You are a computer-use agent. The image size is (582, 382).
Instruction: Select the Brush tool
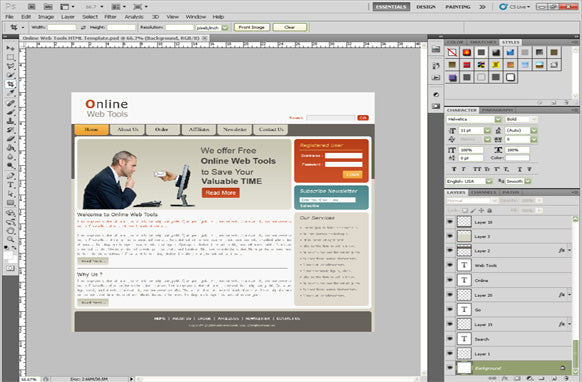pyautogui.click(x=10, y=112)
